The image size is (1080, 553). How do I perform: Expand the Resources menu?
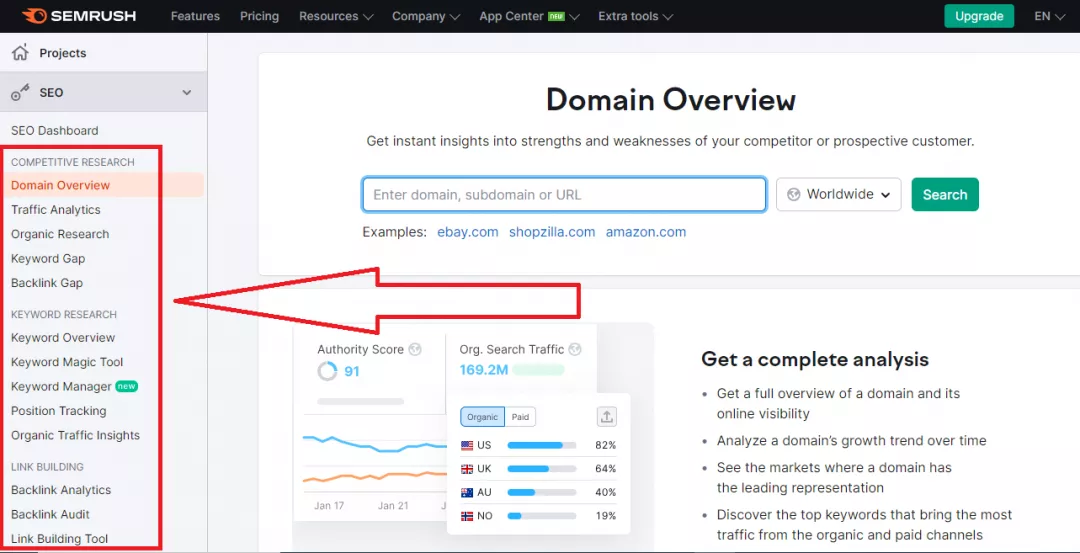[x=336, y=16]
